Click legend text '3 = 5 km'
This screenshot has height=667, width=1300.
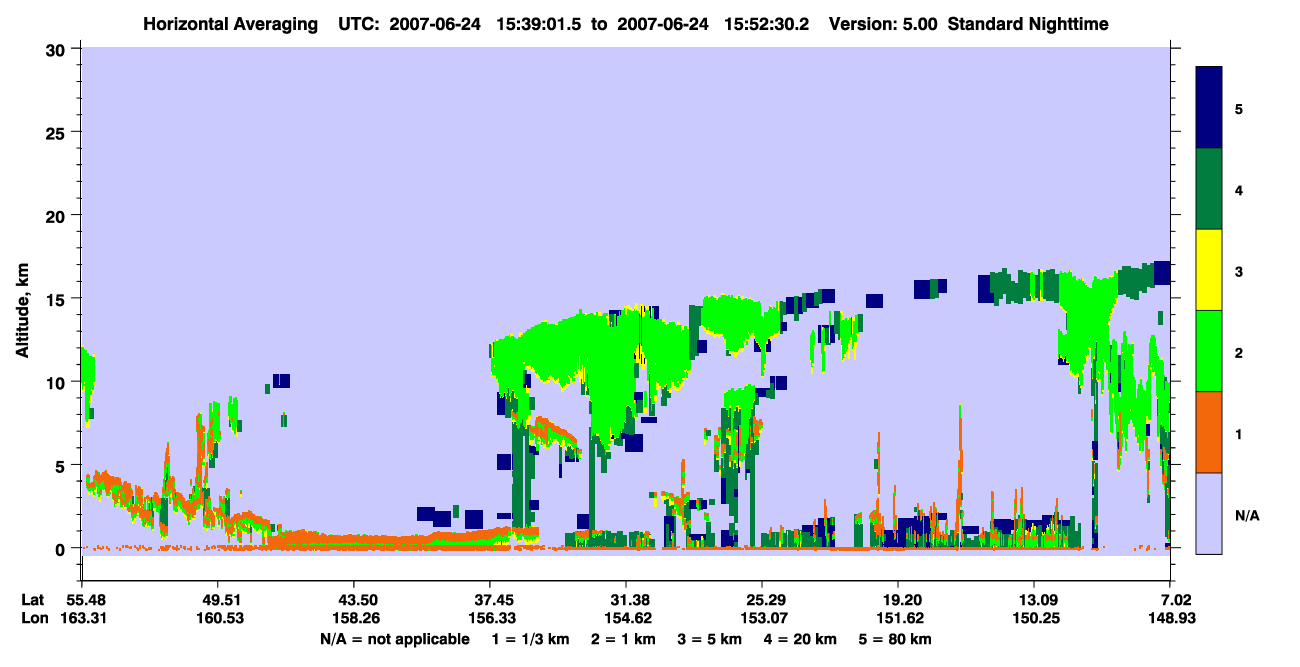[x=710, y=639]
